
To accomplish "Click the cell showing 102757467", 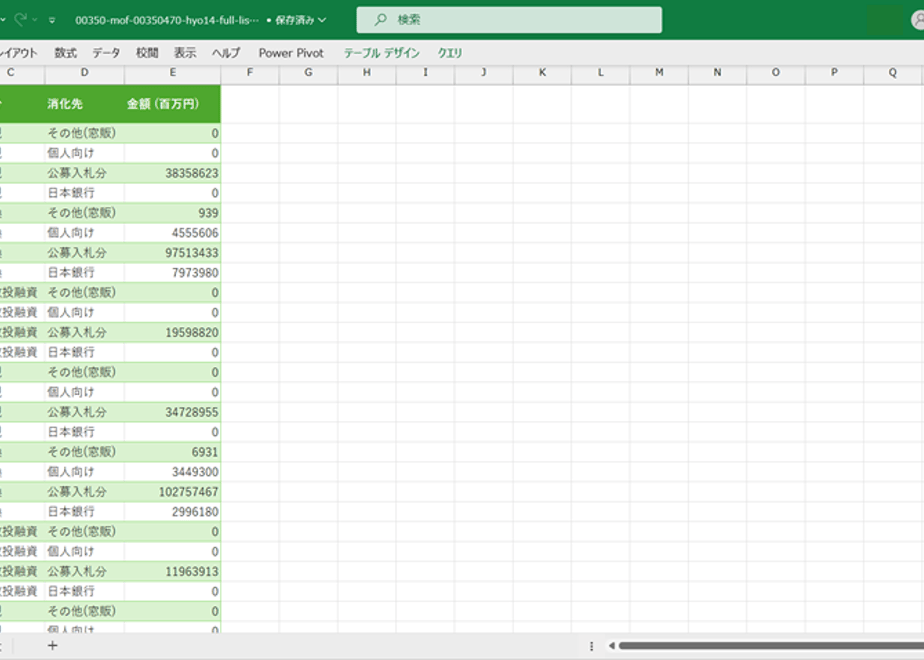I will [173, 492].
